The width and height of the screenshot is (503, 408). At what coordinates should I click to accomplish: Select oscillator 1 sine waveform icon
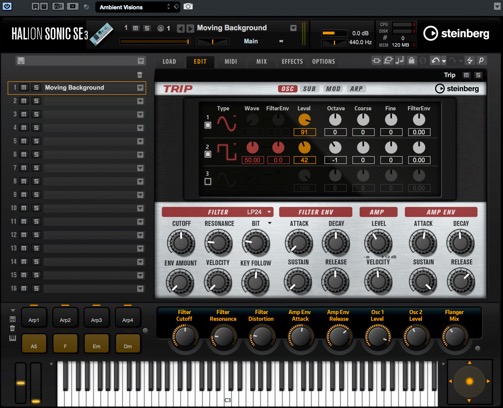pyautogui.click(x=227, y=123)
